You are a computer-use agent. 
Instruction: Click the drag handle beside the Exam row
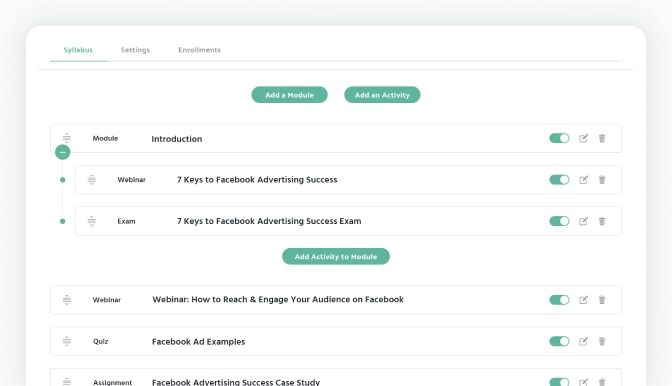point(92,221)
